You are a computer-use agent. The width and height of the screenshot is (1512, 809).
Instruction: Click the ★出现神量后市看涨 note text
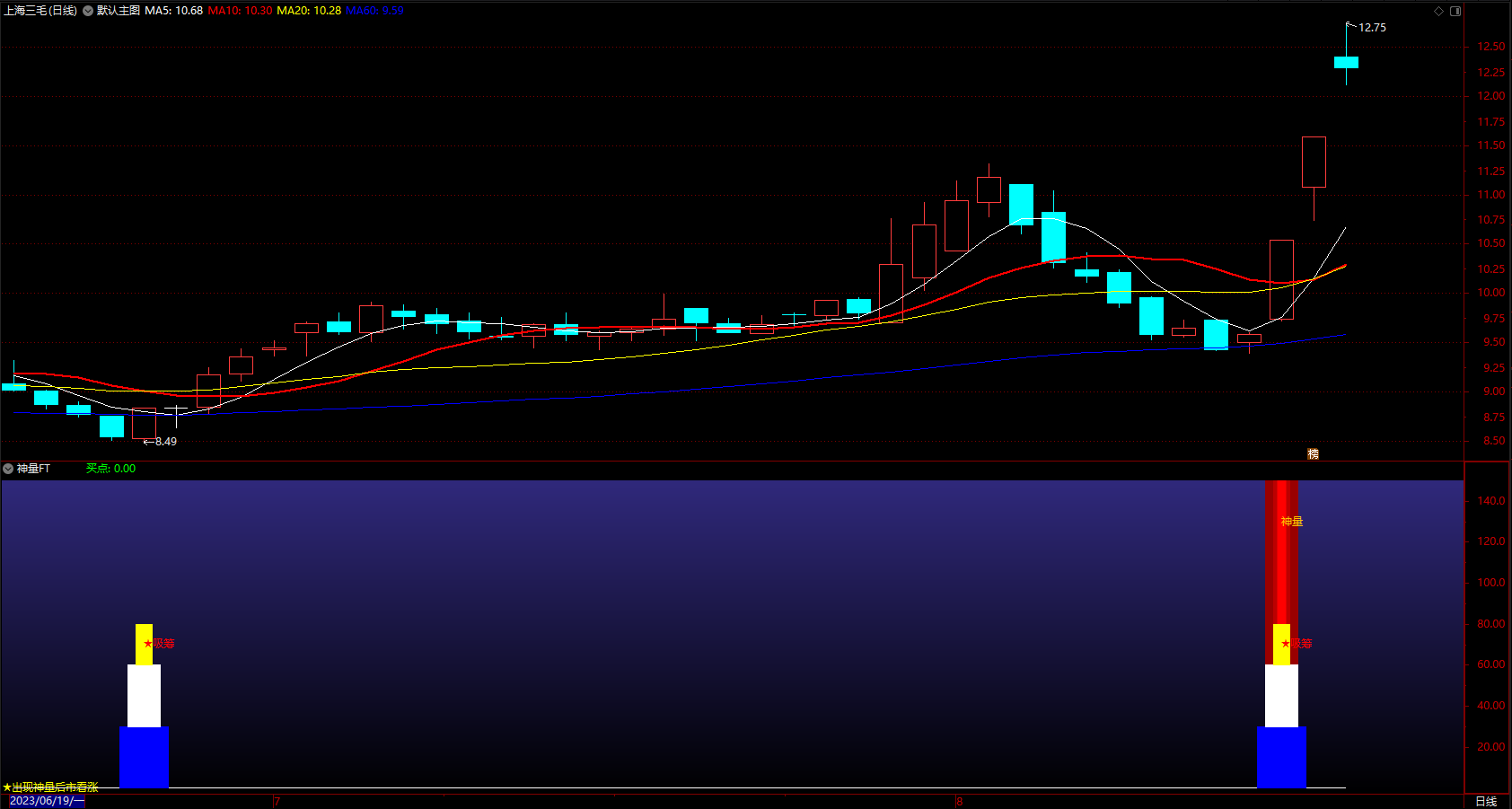(50, 787)
